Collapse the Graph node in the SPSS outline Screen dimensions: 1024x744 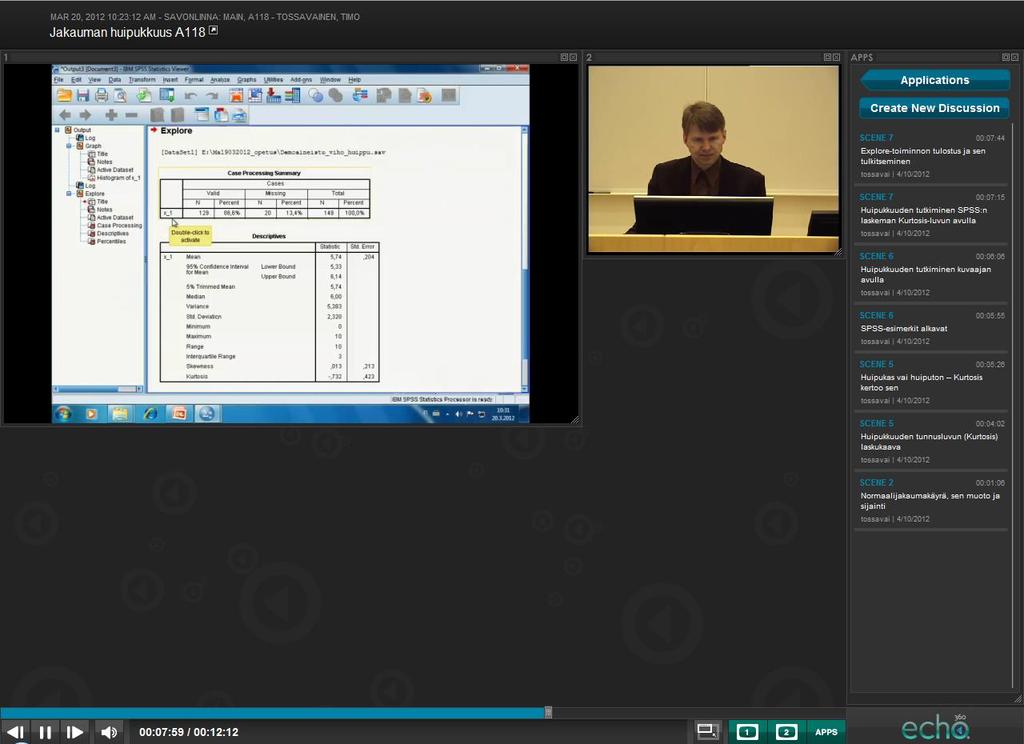pos(69,146)
